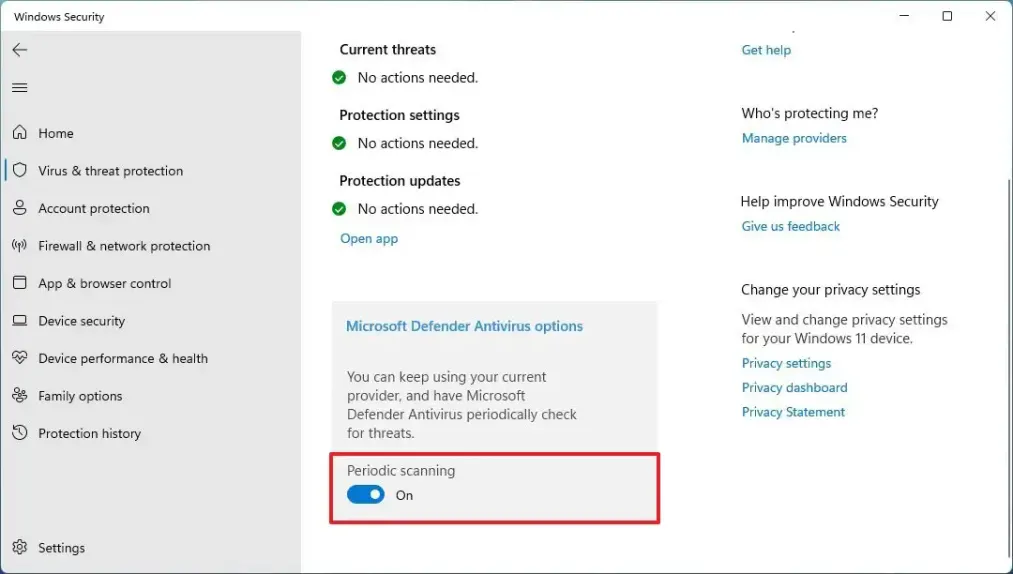Toggle the hamburger navigation menu icon
The width and height of the screenshot is (1013, 574).
(19, 88)
